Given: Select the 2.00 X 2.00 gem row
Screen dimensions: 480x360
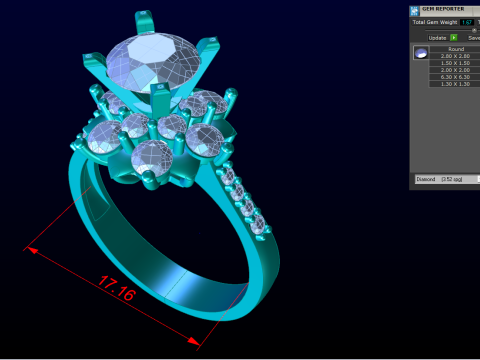Looking at the screenshot, I should tap(455, 70).
